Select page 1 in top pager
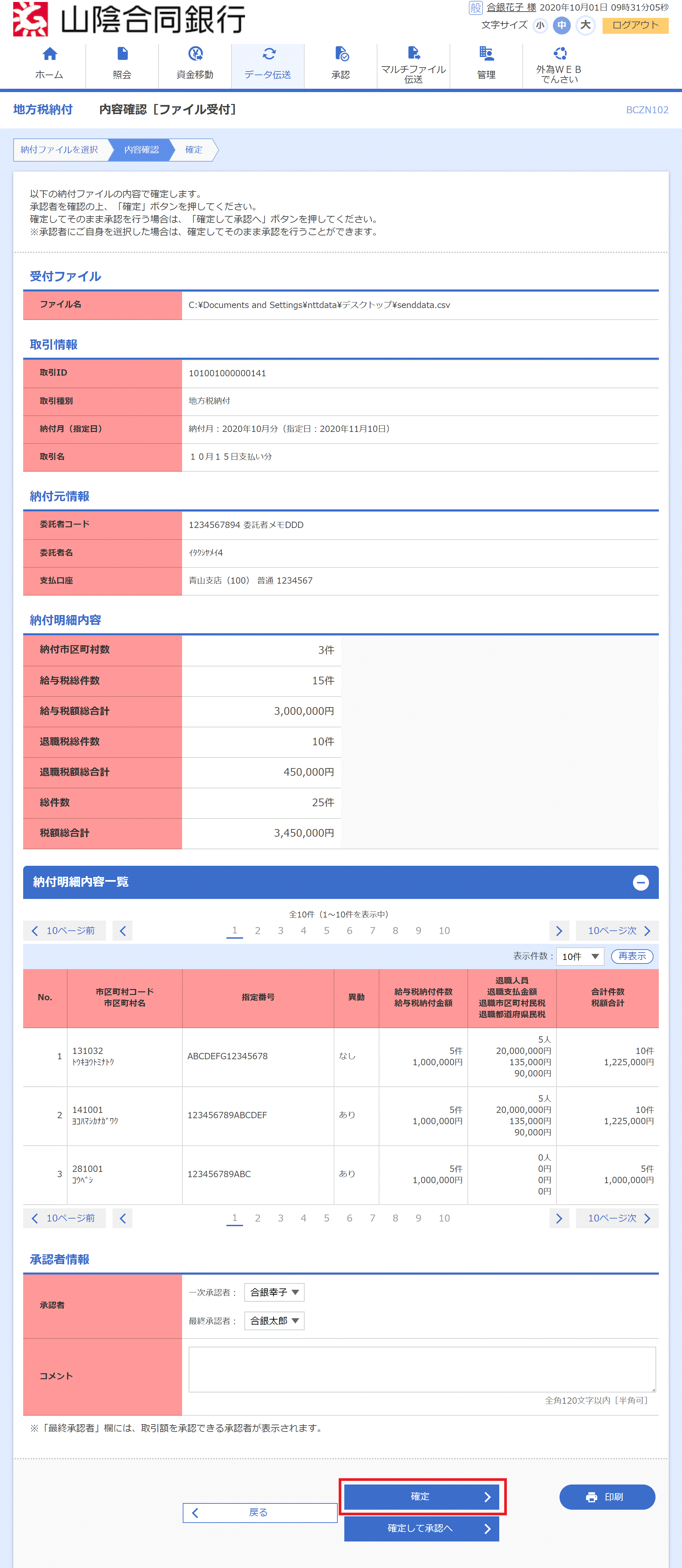The height and width of the screenshot is (1568, 682). (x=234, y=931)
